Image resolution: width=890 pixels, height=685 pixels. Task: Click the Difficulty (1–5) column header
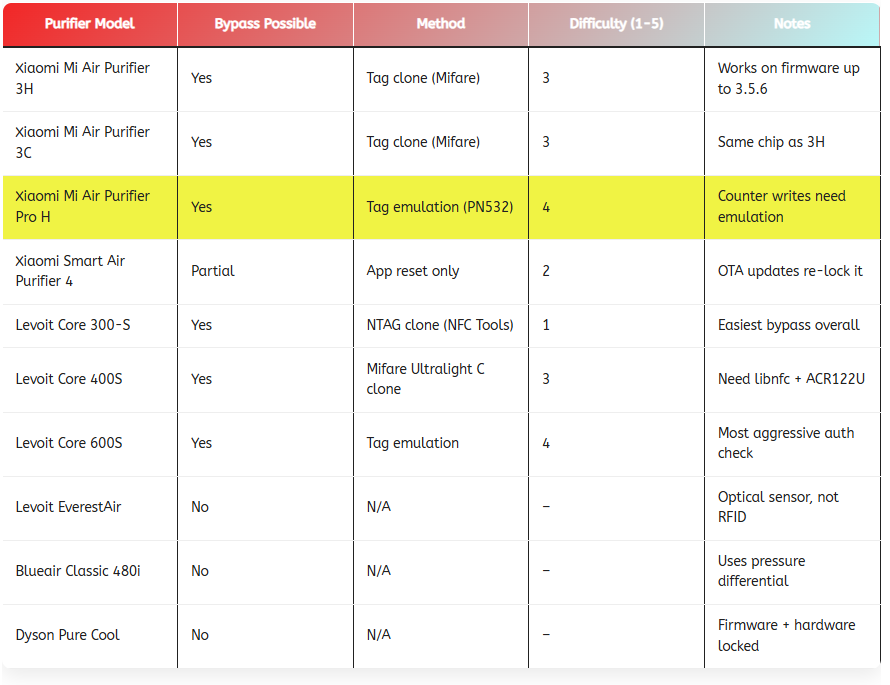615,24
